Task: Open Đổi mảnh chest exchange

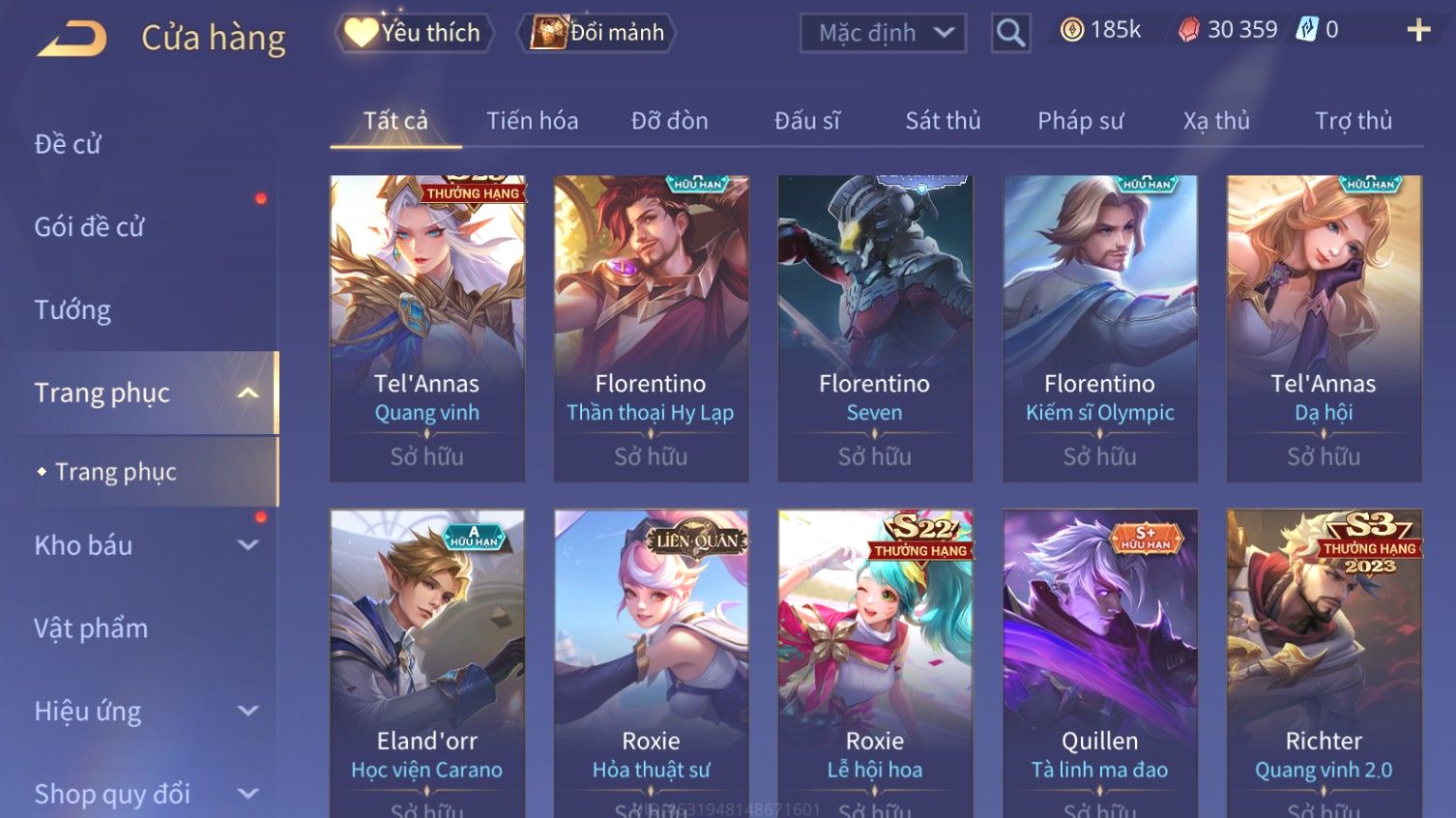Action: click(x=597, y=33)
